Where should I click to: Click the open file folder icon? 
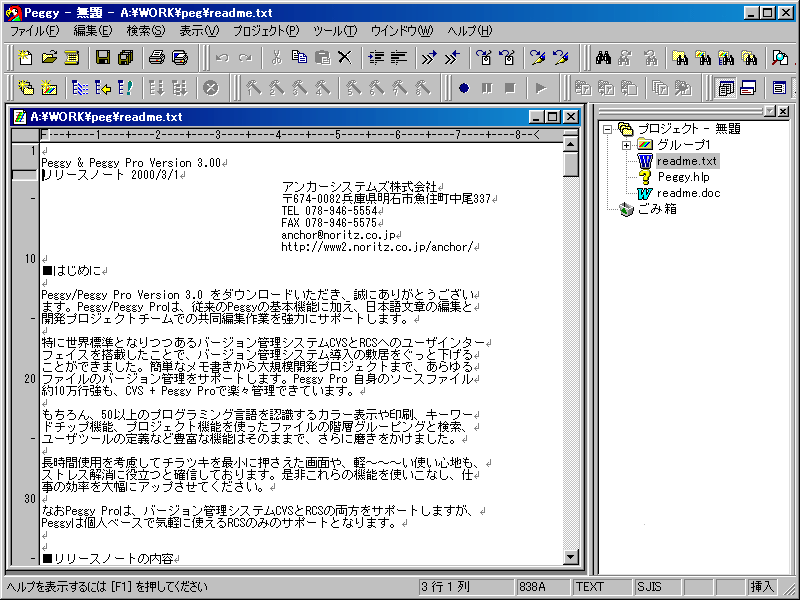49,58
